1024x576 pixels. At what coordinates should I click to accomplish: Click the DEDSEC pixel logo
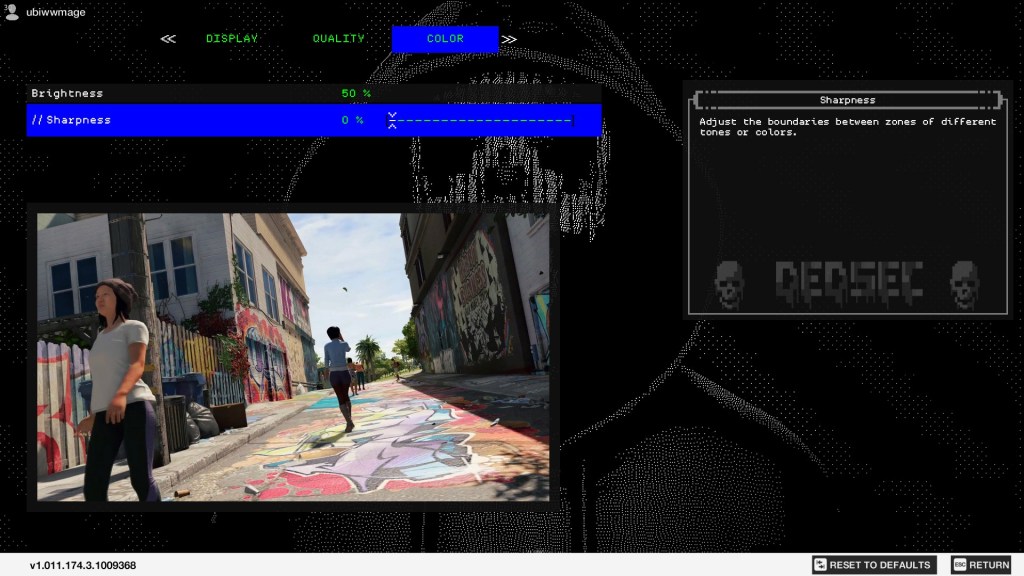848,284
